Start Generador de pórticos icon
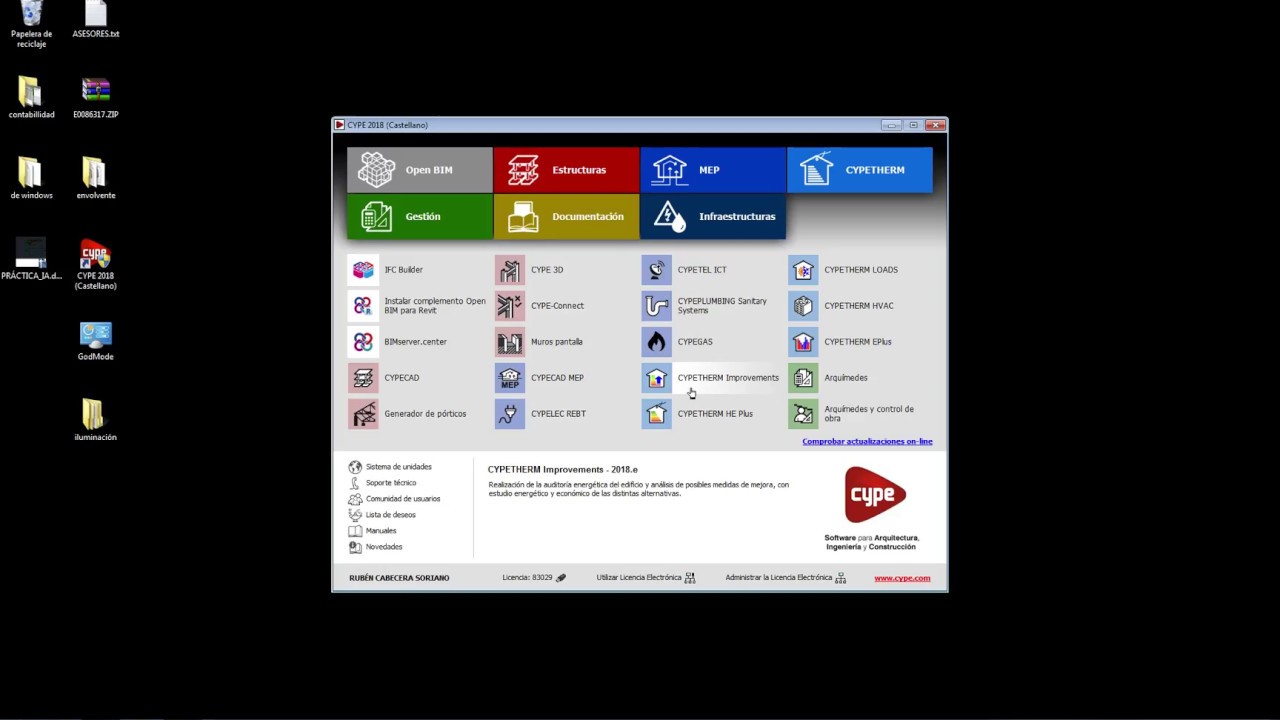The image size is (1280, 720). [x=363, y=414]
